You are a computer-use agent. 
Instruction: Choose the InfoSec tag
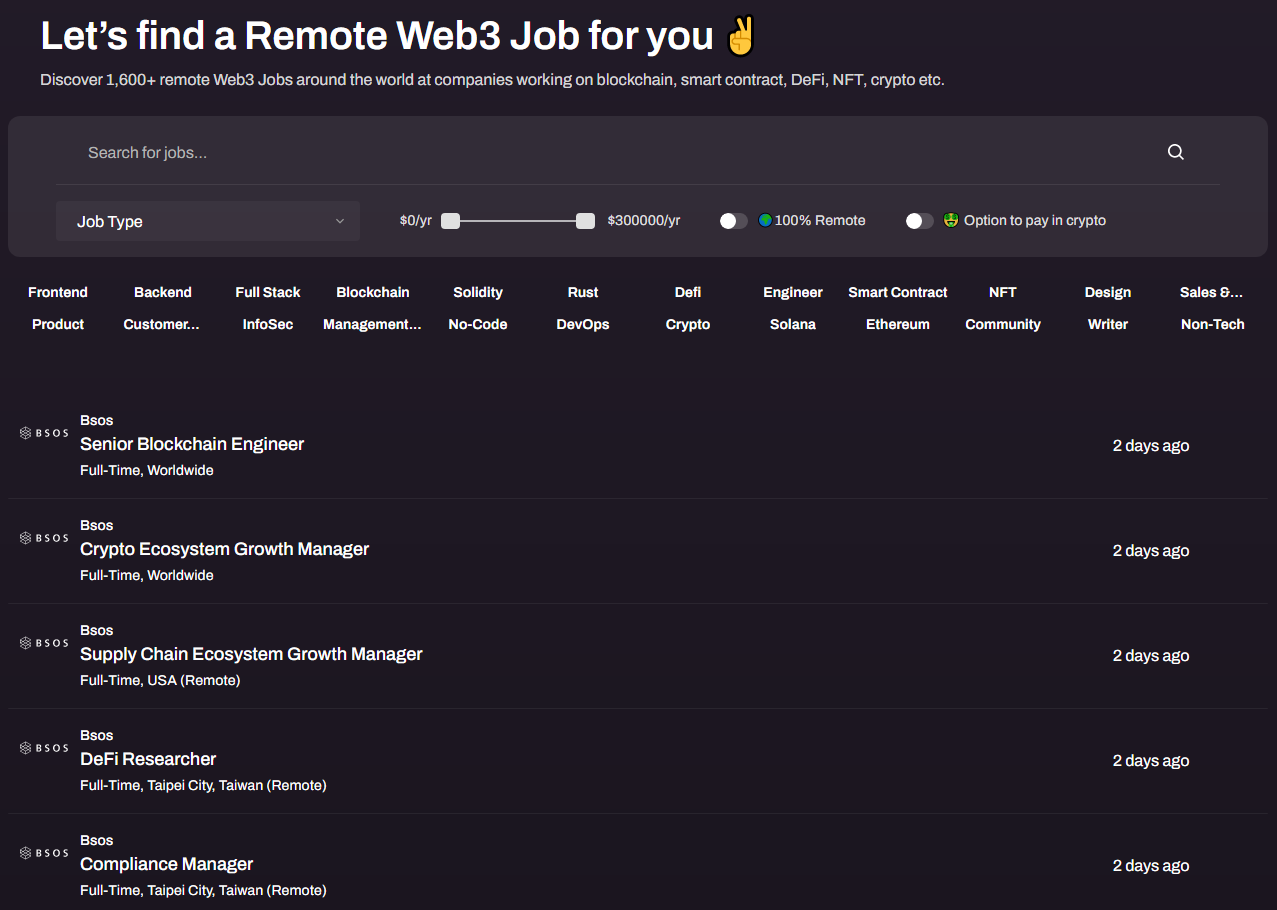[x=268, y=324]
